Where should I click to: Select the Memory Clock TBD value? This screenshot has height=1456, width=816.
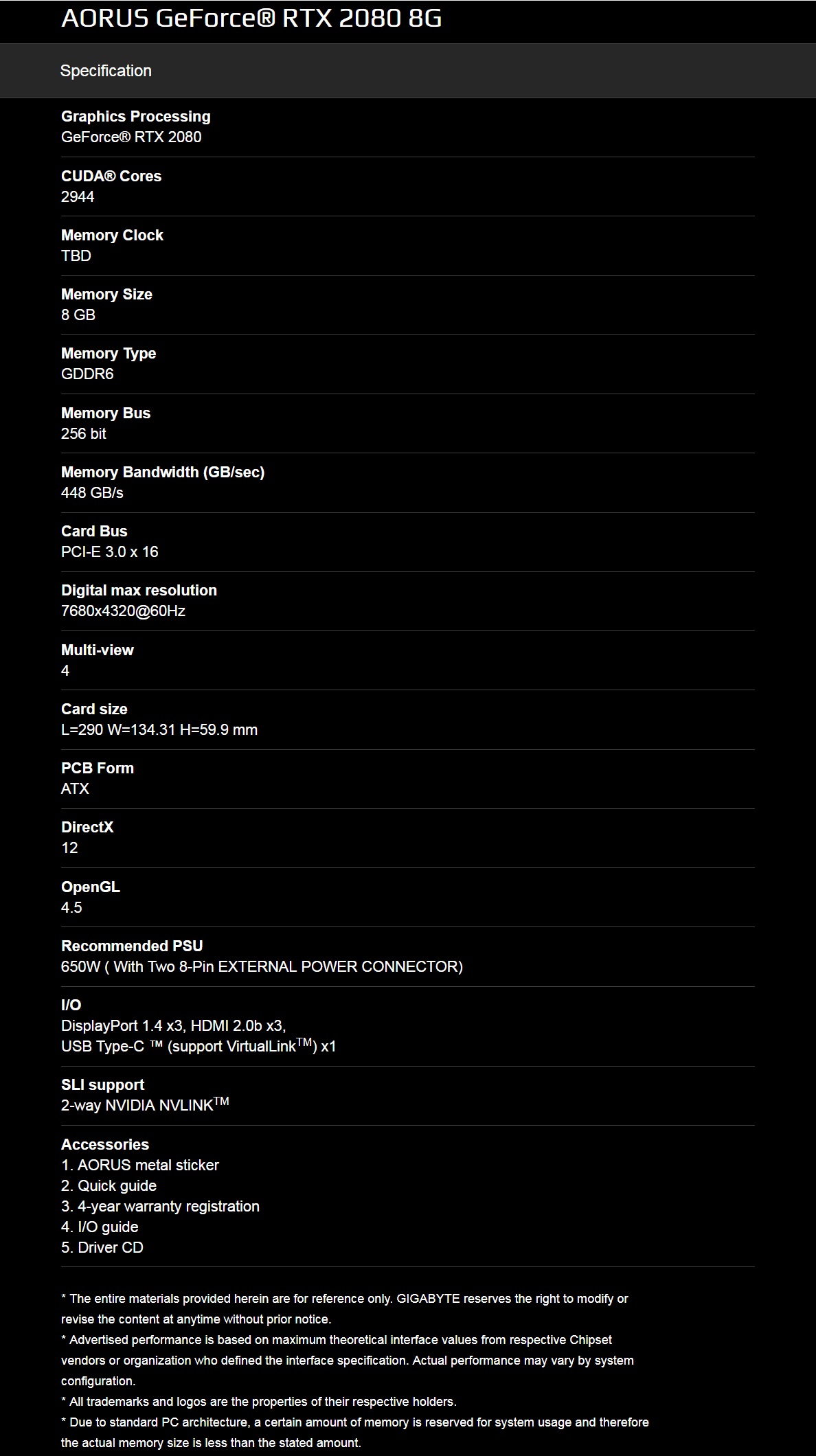(x=76, y=255)
